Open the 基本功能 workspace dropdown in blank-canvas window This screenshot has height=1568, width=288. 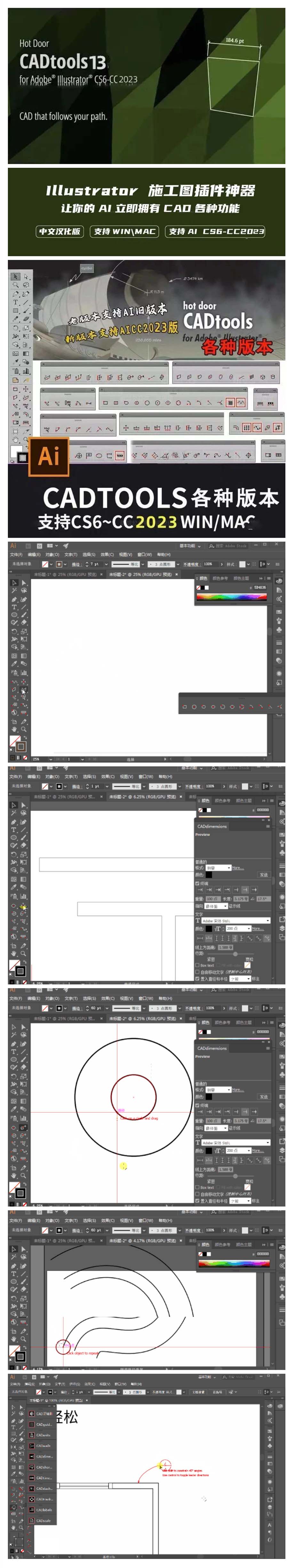pyautogui.click(x=189, y=545)
